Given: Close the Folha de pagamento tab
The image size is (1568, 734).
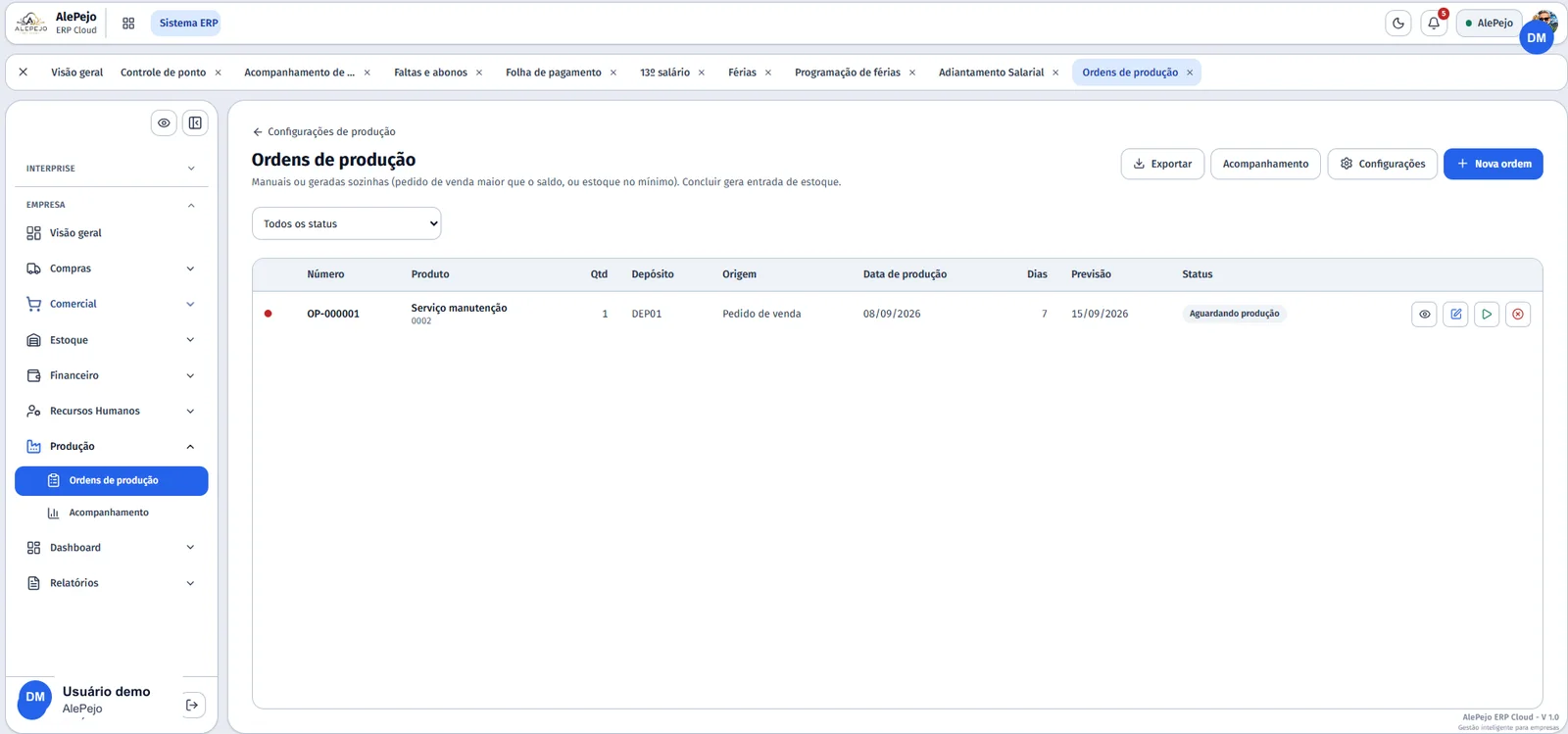Looking at the screenshot, I should point(613,73).
